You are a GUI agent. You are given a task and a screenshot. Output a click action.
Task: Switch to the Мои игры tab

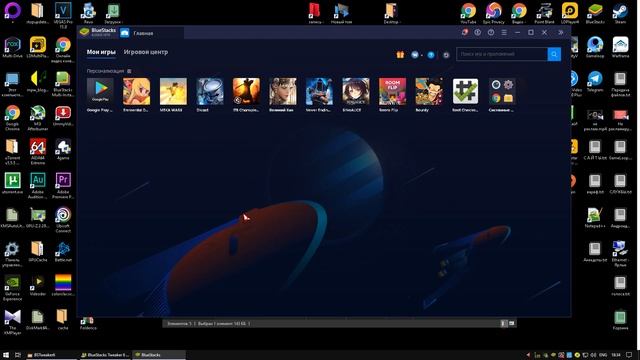tap(101, 52)
